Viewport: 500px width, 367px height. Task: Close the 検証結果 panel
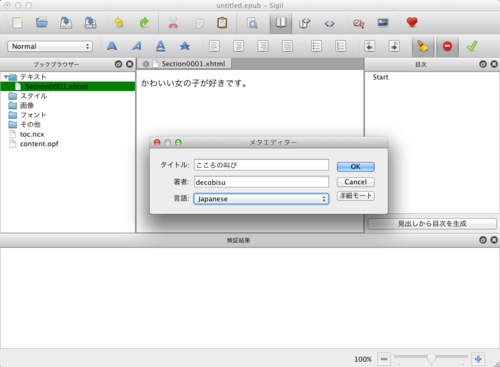pyautogui.click(x=494, y=240)
